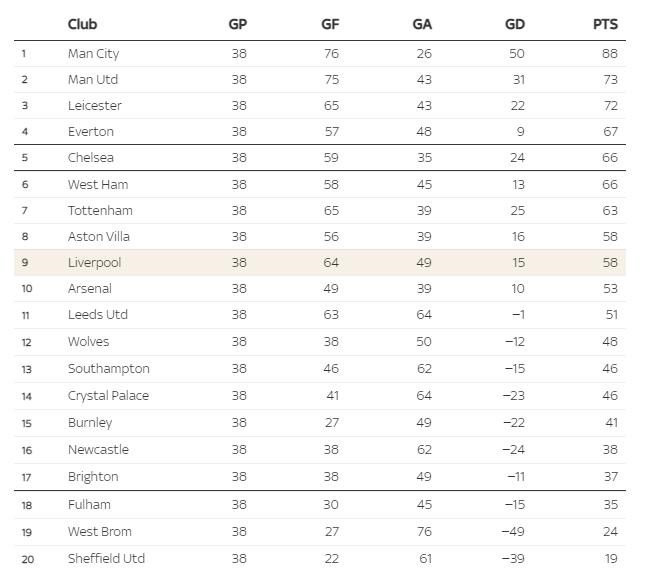Click on Everton club name

pyautogui.click(x=91, y=131)
